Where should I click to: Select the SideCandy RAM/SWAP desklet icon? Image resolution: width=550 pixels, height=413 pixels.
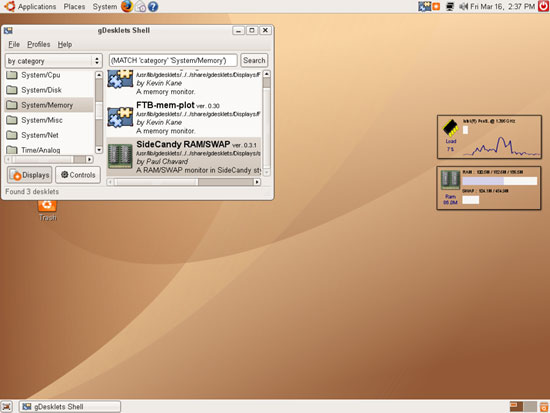120,156
